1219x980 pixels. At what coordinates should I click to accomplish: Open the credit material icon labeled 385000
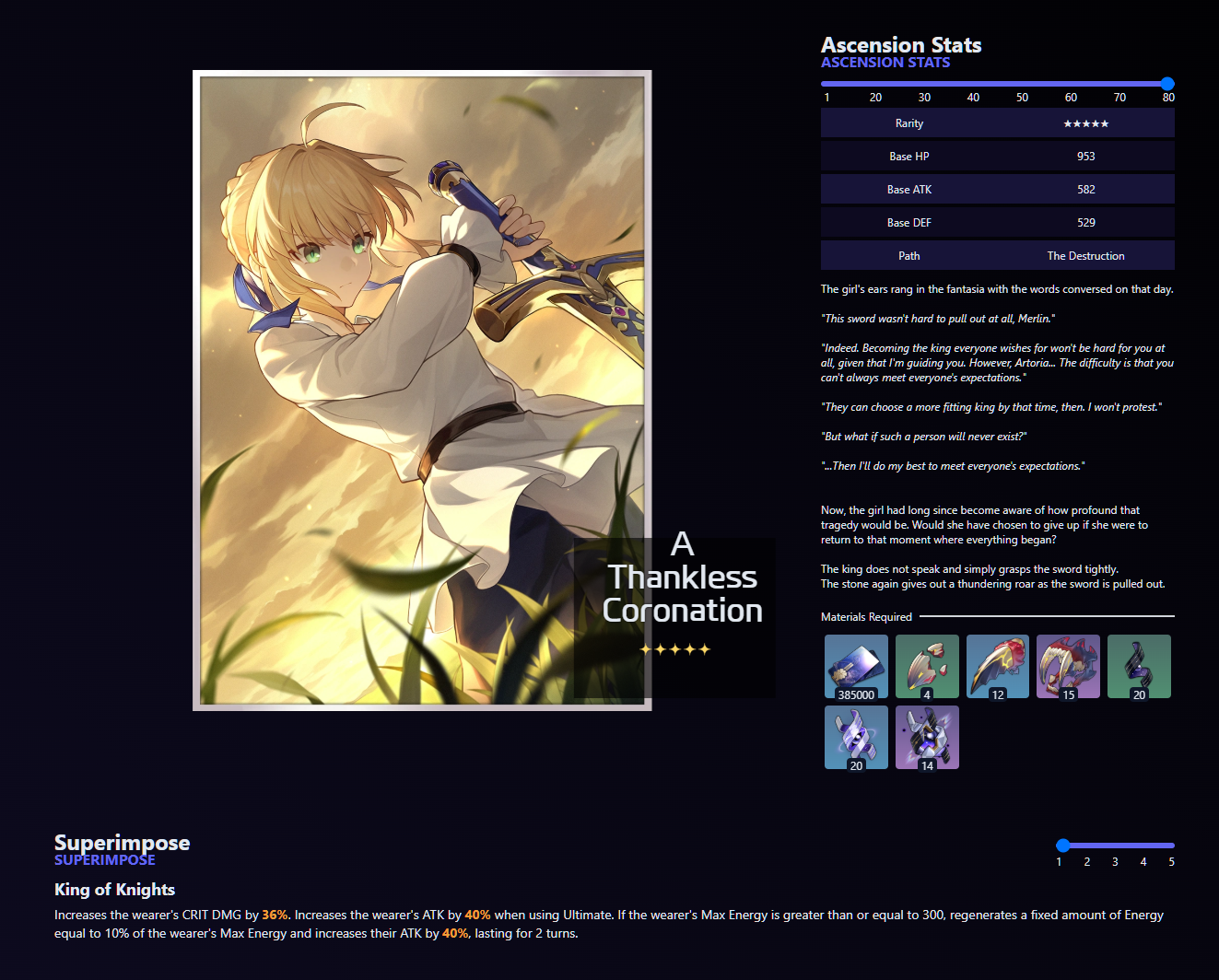[x=856, y=666]
